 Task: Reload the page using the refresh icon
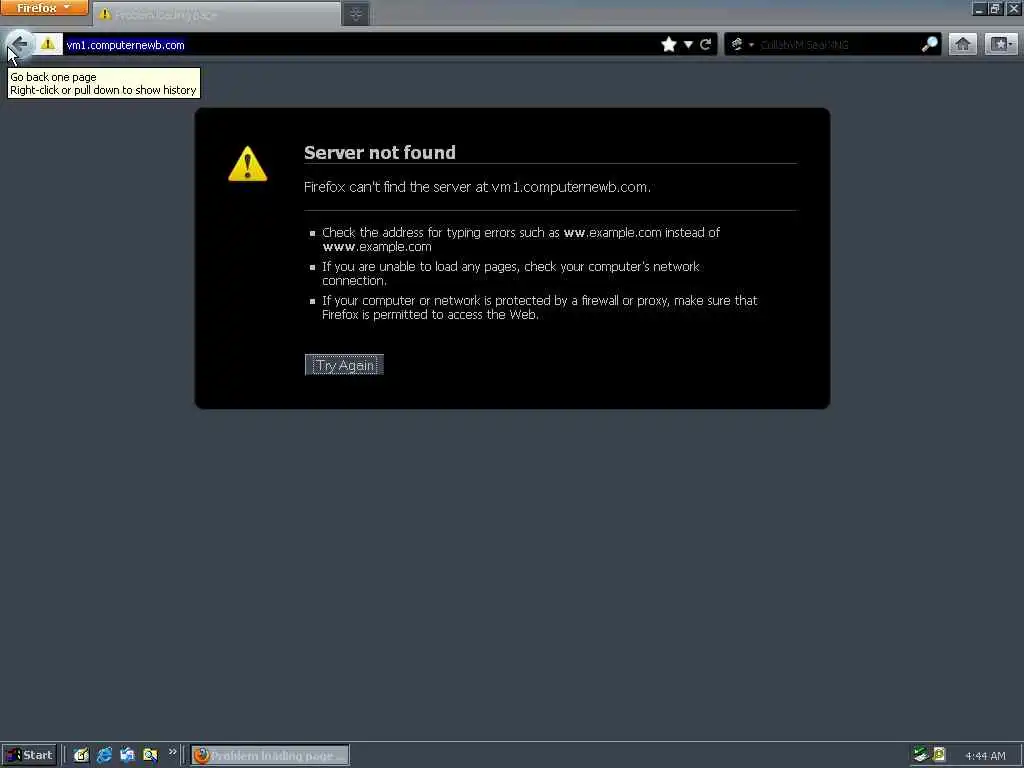click(x=705, y=44)
